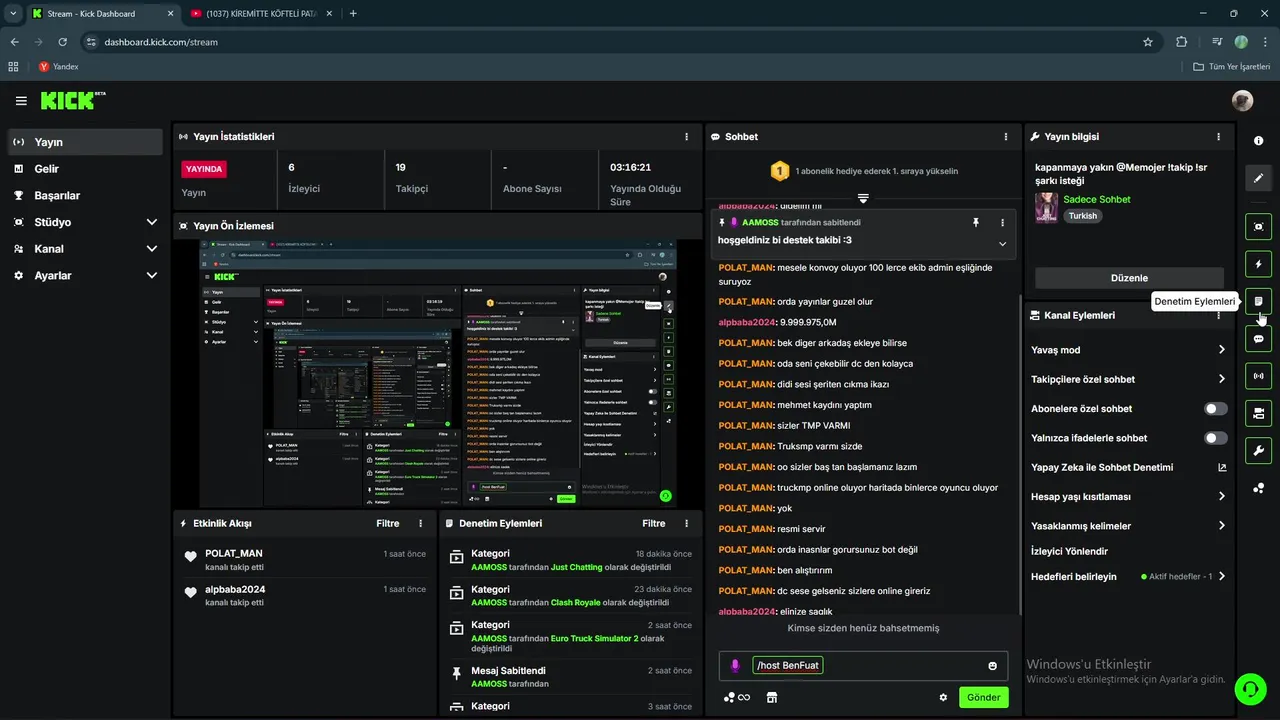Toggle Abonelere özel sohbet switch
The width and height of the screenshot is (1280, 720).
pyautogui.click(x=1216, y=409)
